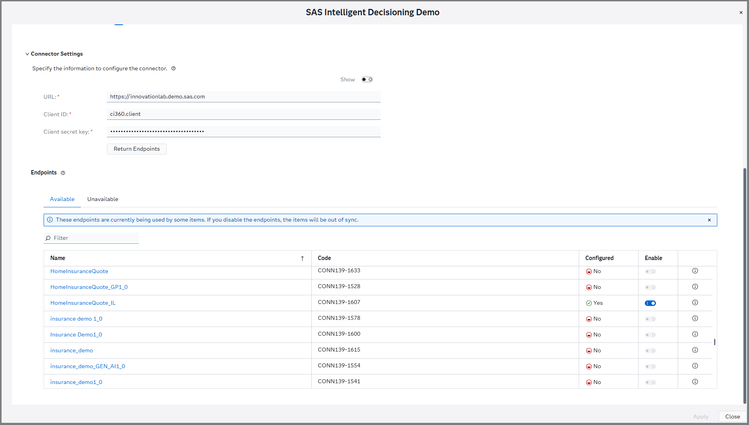Screen dimensions: 749x425
Task: Dismiss the endpoints in-use info banner
Action: pyautogui.click(x=709, y=220)
